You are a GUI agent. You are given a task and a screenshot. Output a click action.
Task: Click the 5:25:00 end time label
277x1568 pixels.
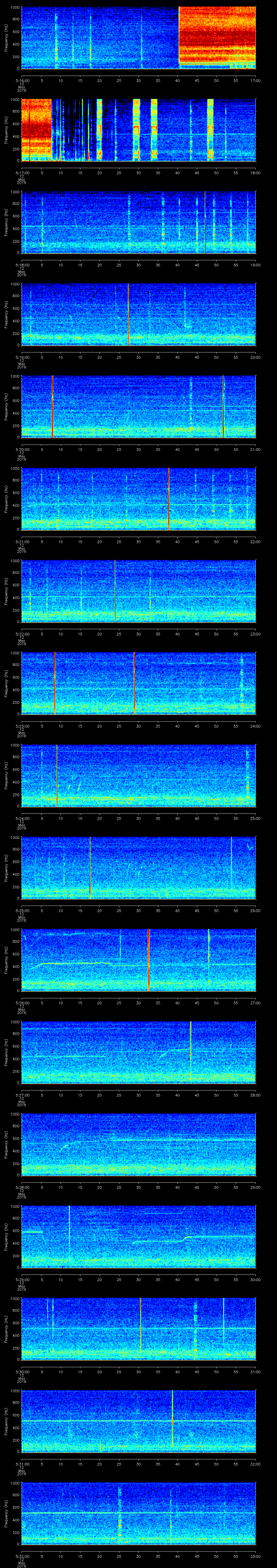pos(255,818)
